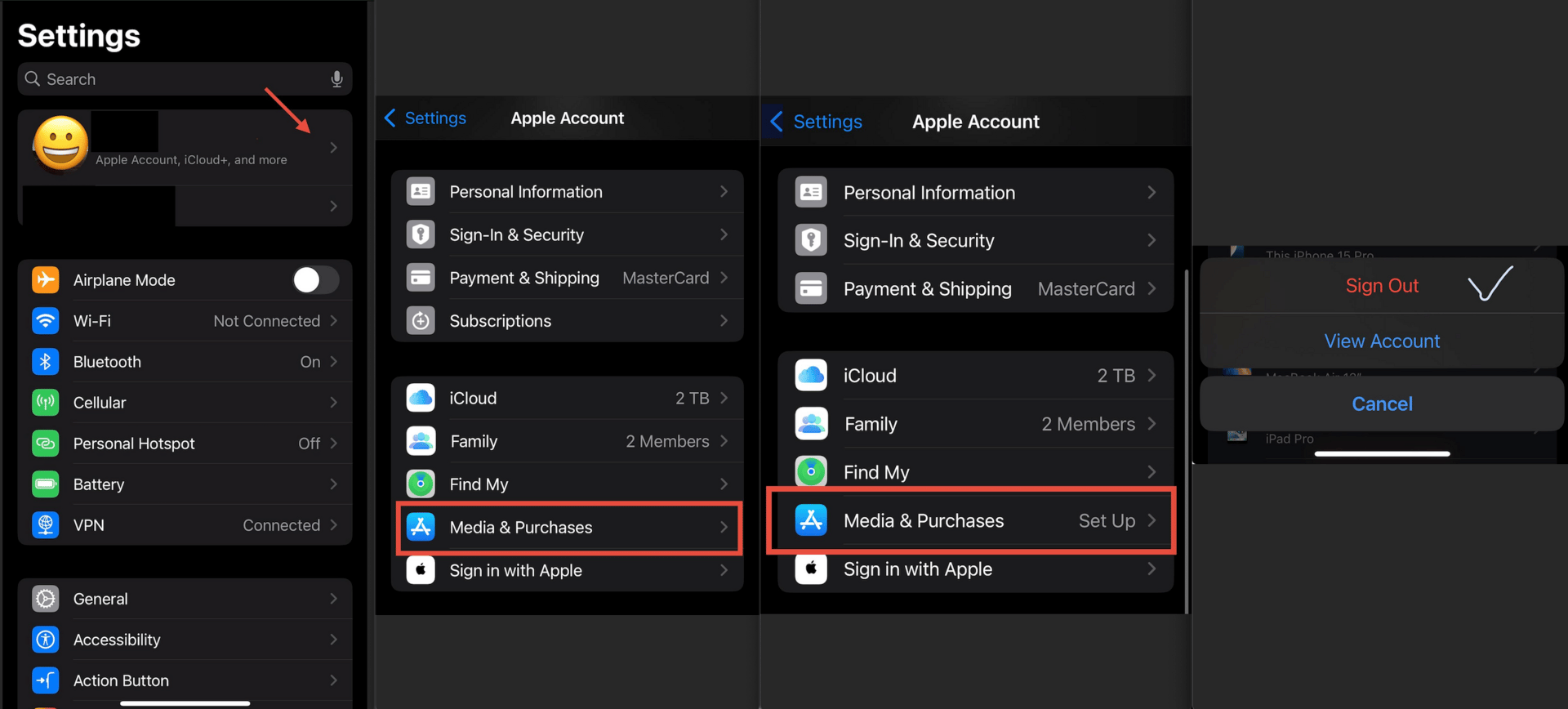Image resolution: width=1568 pixels, height=709 pixels.
Task: Select the VPN 'Connected' status text
Action: [x=281, y=525]
